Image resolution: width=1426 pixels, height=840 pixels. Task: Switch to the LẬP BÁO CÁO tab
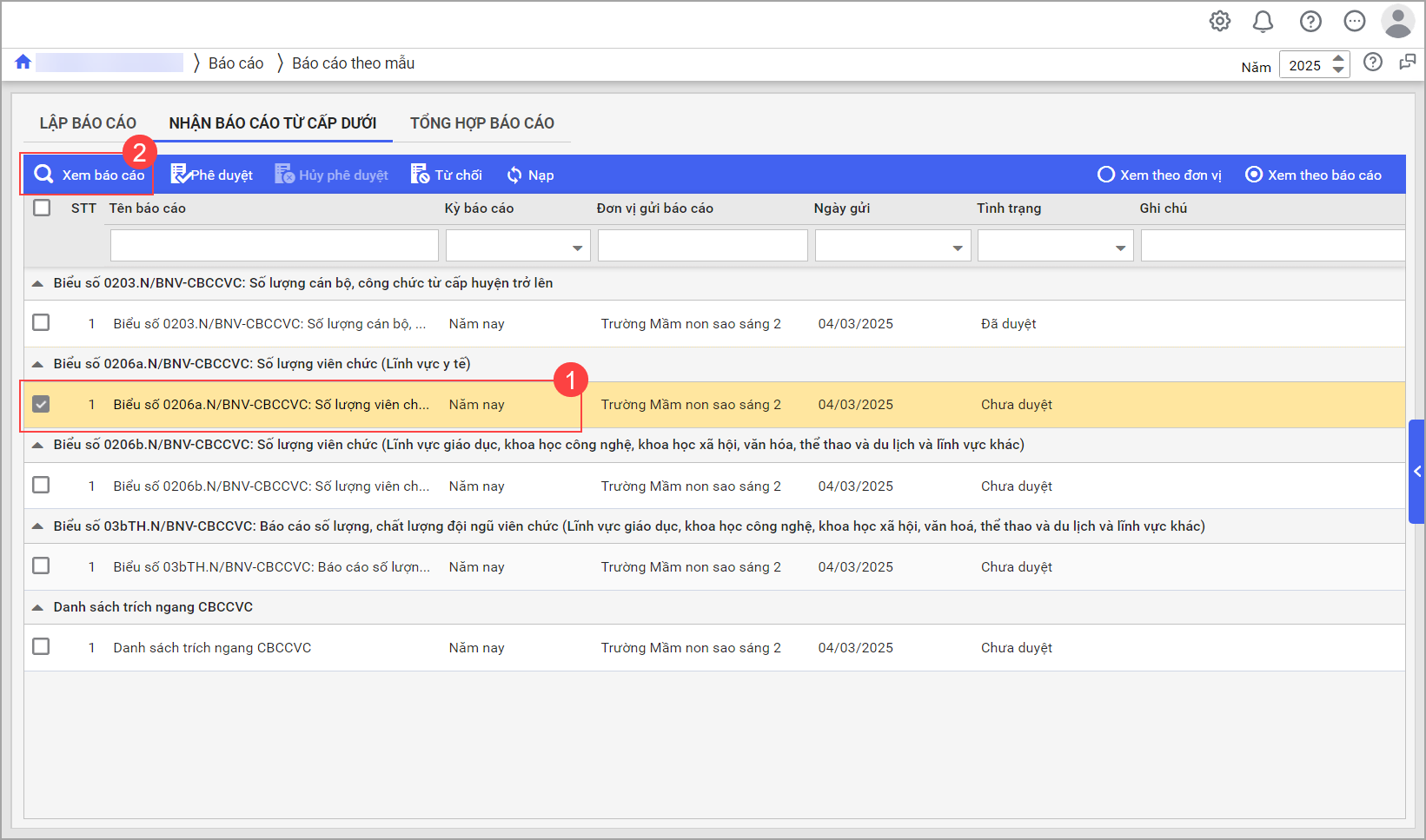[88, 123]
